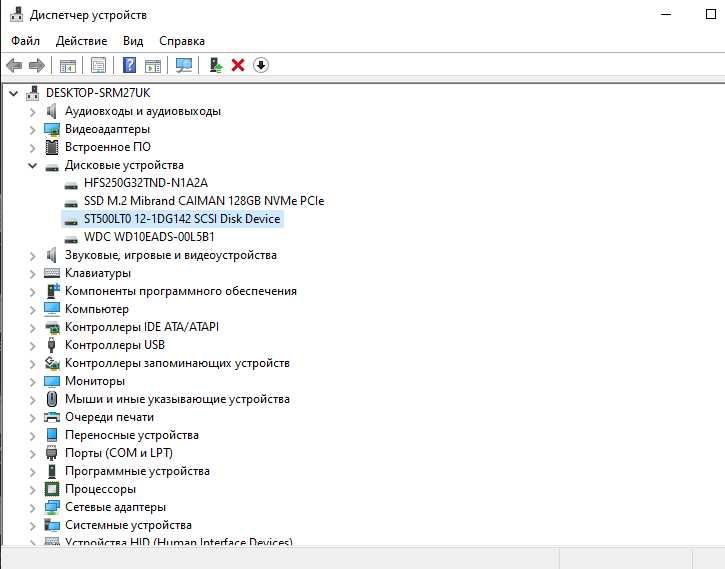Click the red X Uninstall device icon
The image size is (725, 569).
coord(238,65)
